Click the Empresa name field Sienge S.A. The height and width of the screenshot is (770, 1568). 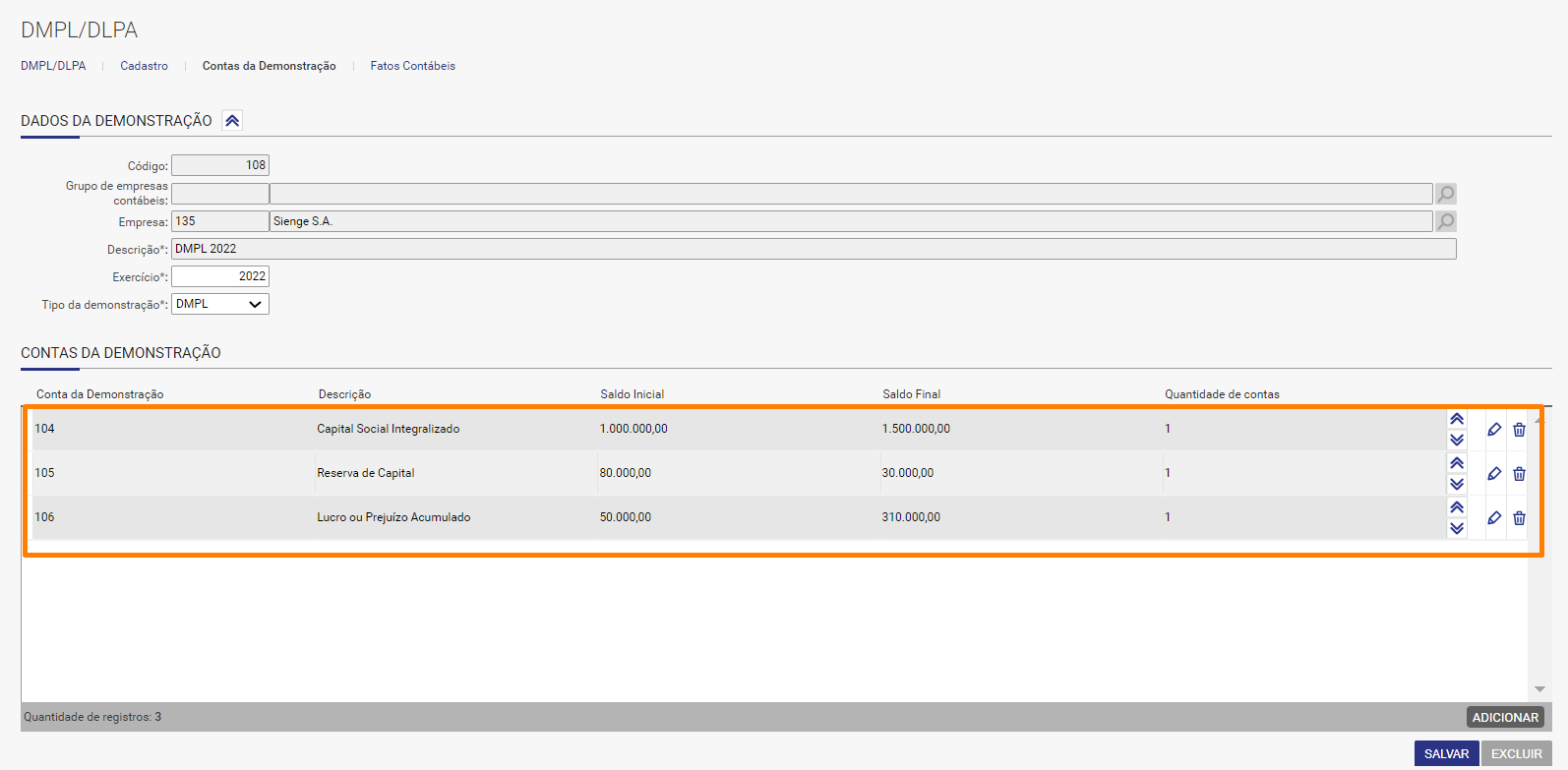tap(851, 221)
